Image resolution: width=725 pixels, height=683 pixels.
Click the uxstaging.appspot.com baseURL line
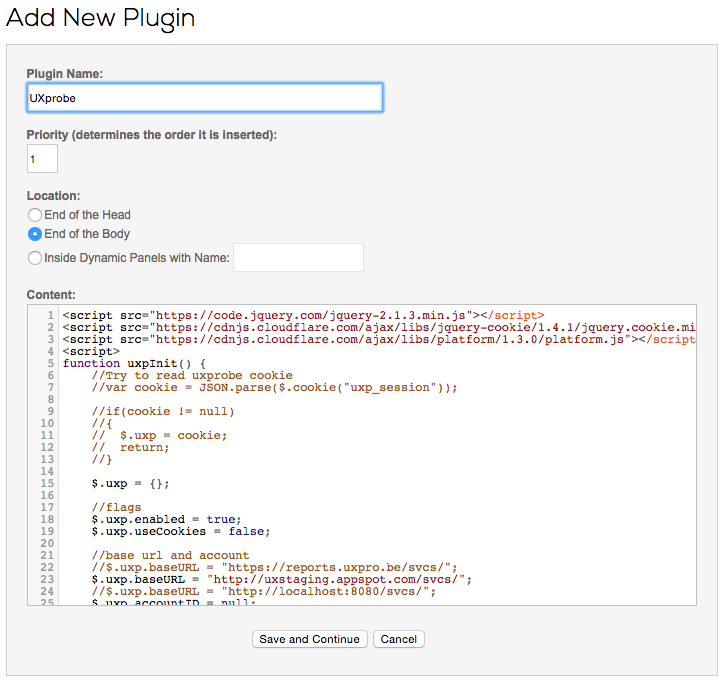[x=282, y=580]
